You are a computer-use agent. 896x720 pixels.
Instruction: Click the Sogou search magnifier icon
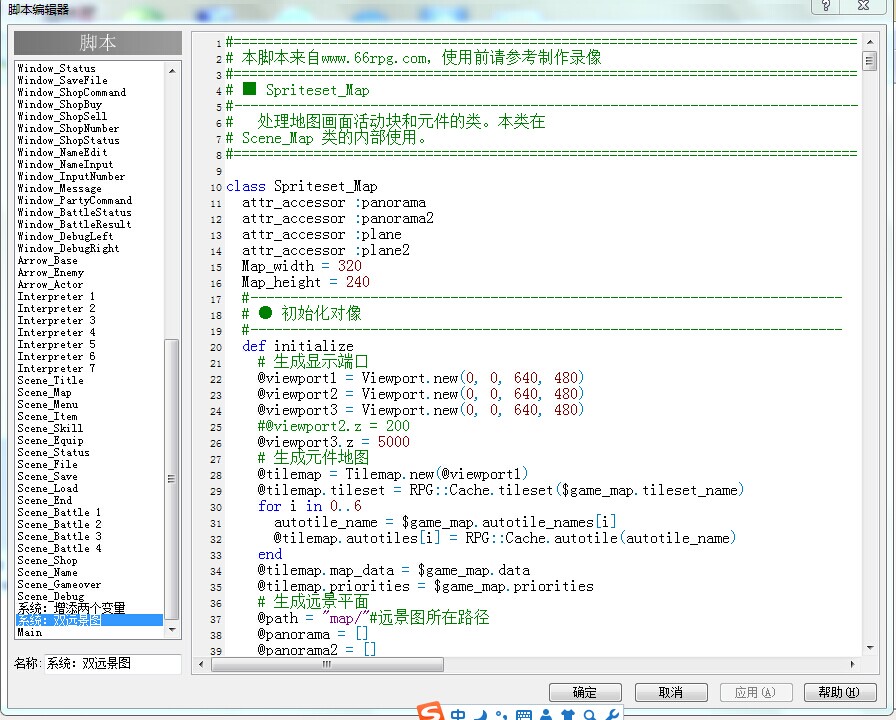click(590, 715)
